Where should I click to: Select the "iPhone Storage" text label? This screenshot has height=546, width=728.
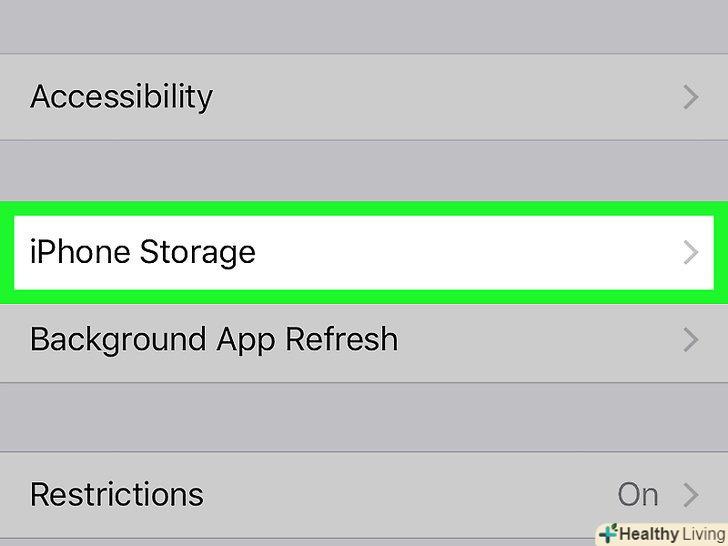pyautogui.click(x=143, y=252)
